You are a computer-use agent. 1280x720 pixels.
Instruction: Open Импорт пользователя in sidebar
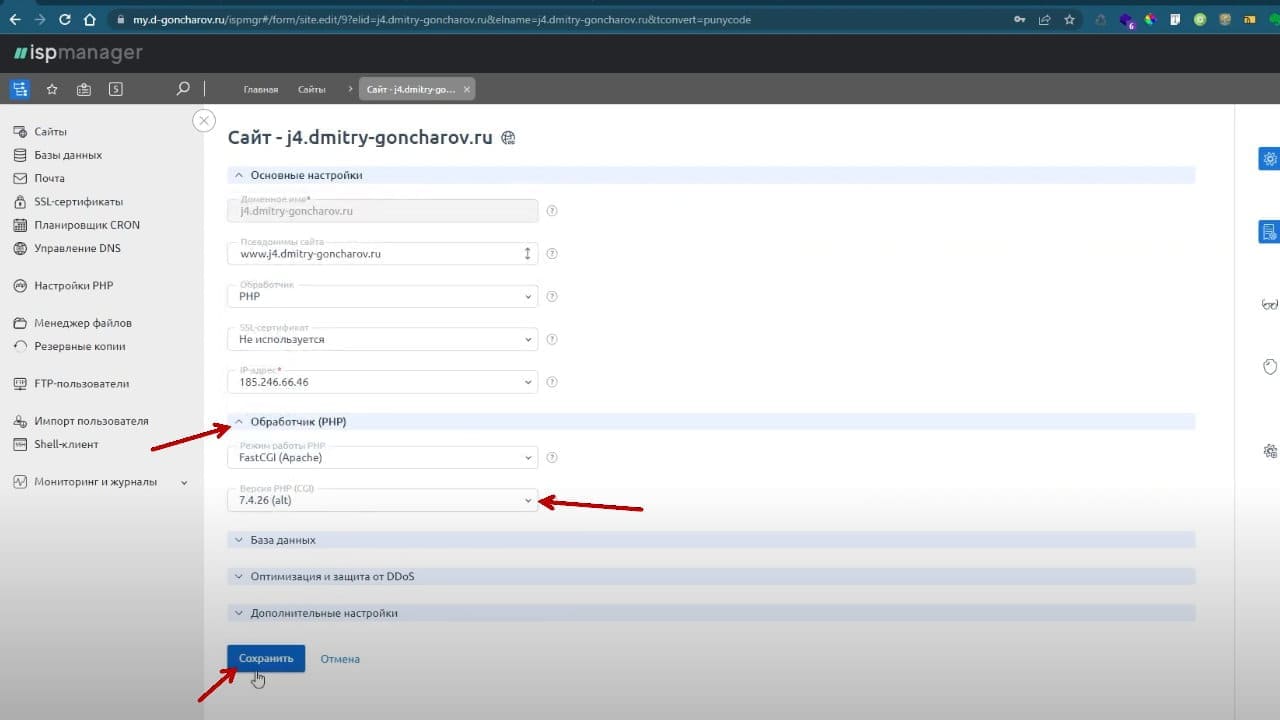(91, 421)
